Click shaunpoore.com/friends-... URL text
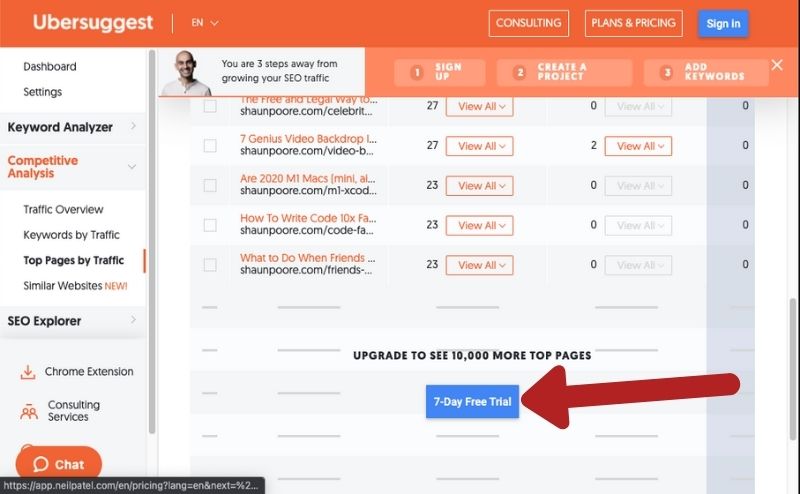Screen dimensions: 800x494 [306, 270]
